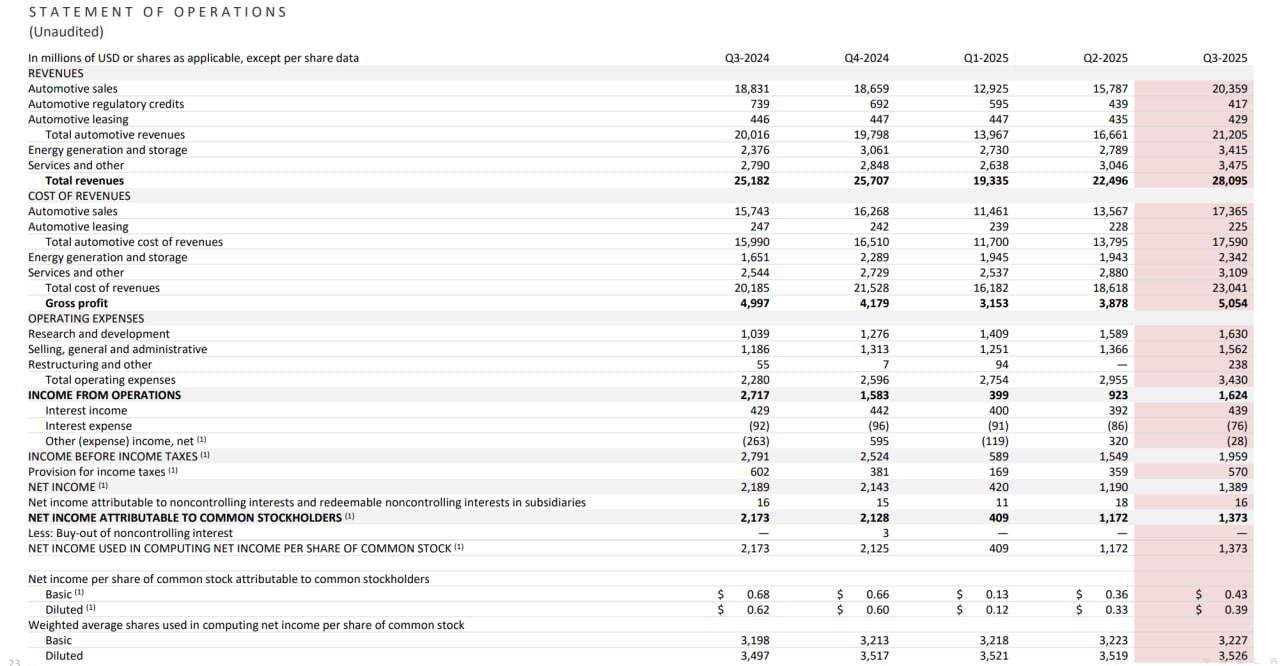
Task: Click the 'Restructuring and other' row label
Action: (90, 365)
